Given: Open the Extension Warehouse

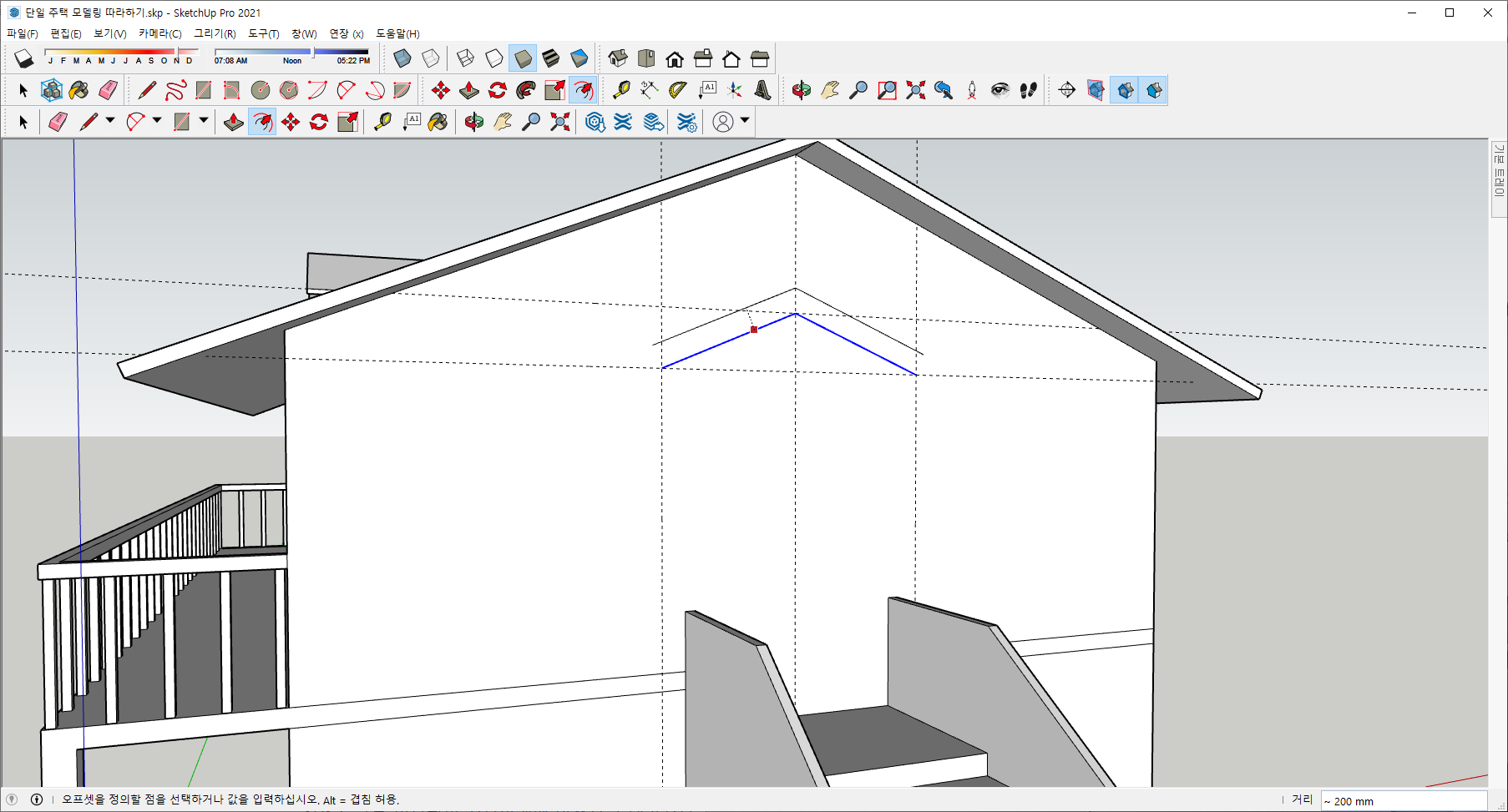Looking at the screenshot, I should 623,122.
